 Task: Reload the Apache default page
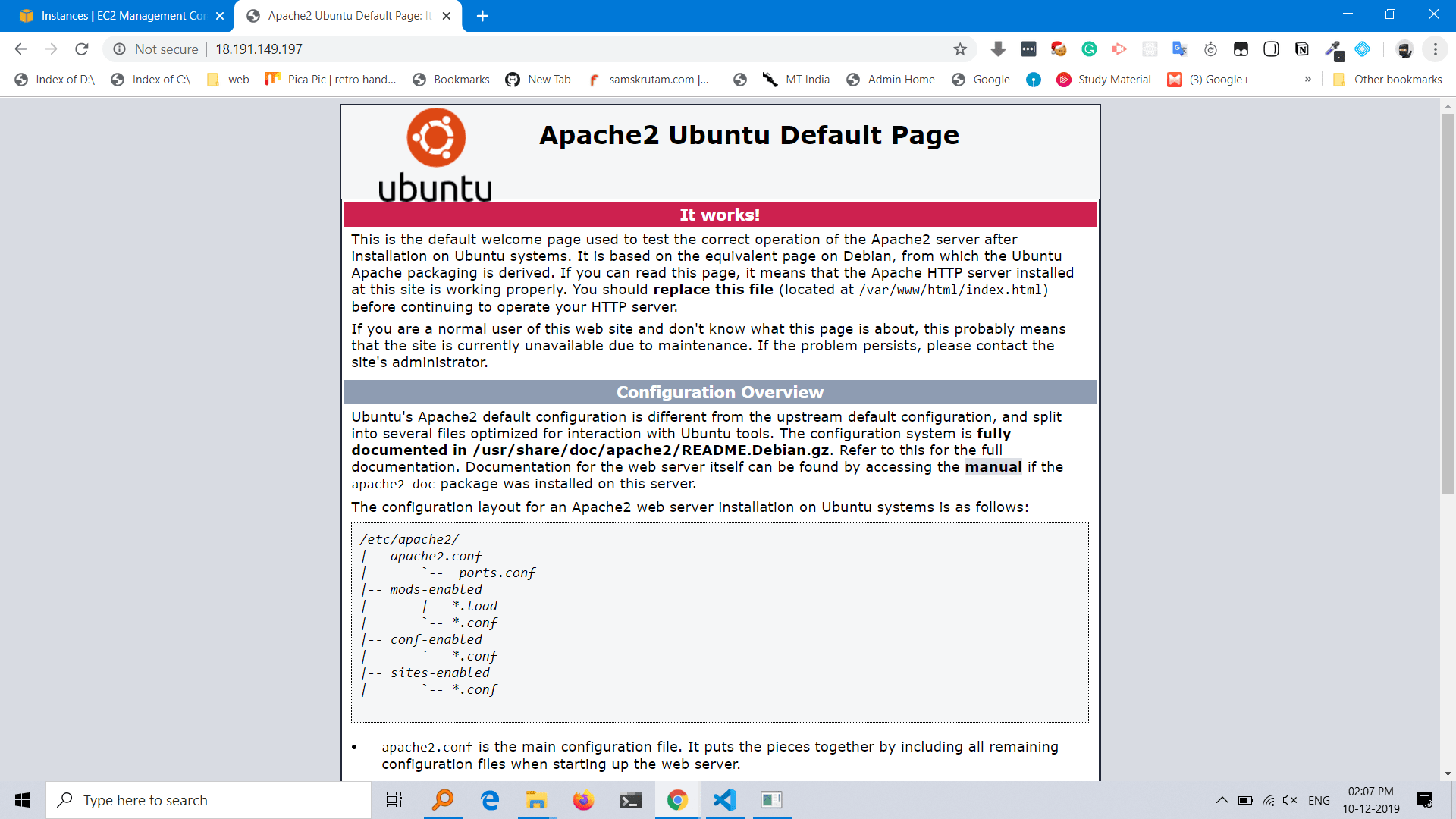82,49
